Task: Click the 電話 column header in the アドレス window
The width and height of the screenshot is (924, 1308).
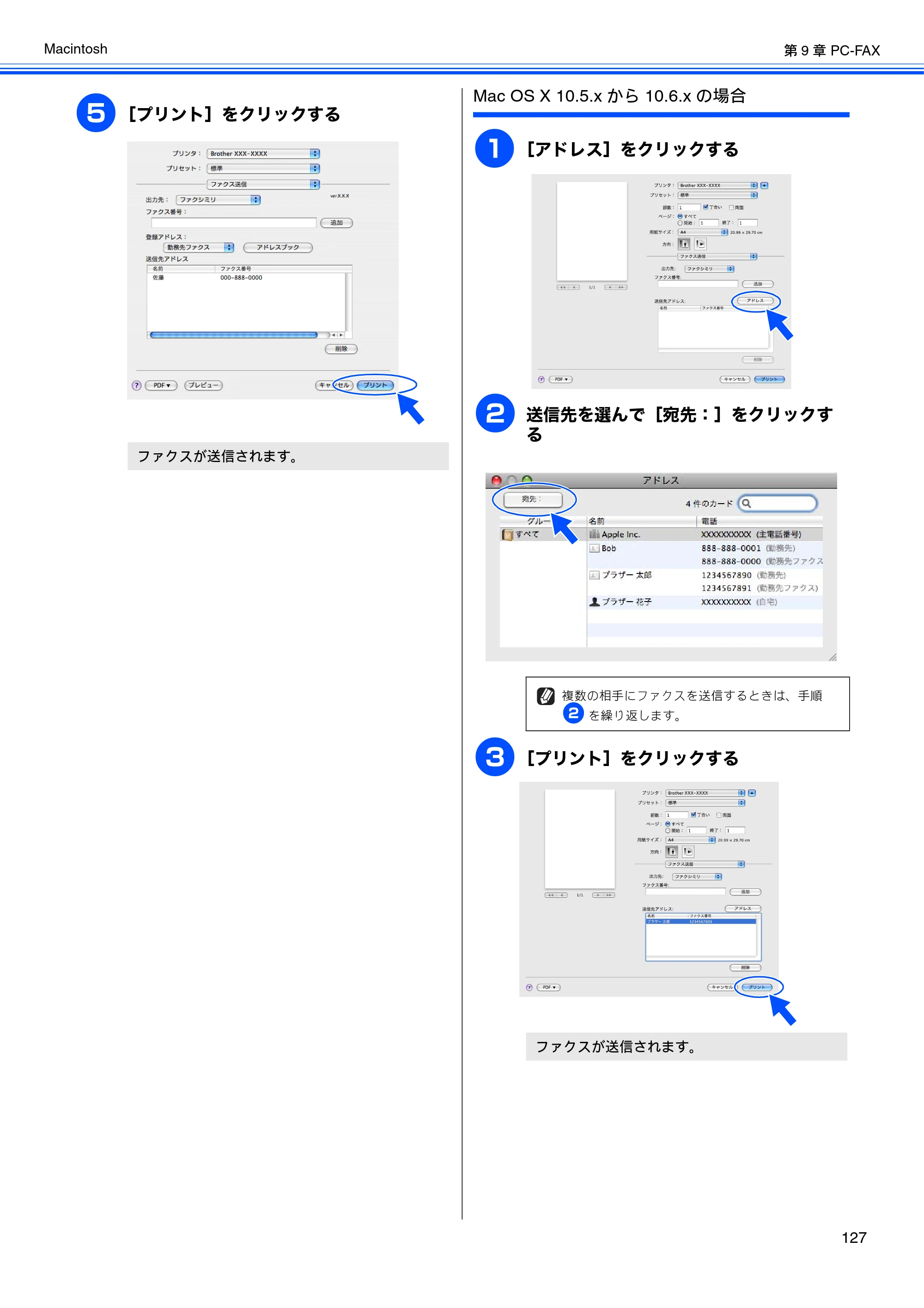Action: pyautogui.click(x=760, y=521)
